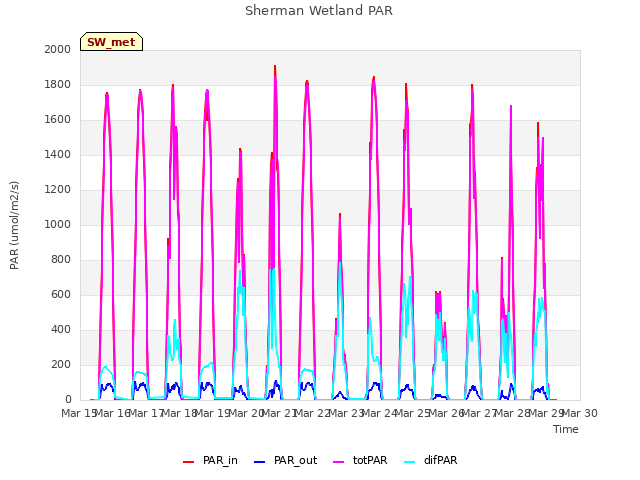
Task: Click the low ~600 peak on Mar 26
Action: click(x=438, y=292)
